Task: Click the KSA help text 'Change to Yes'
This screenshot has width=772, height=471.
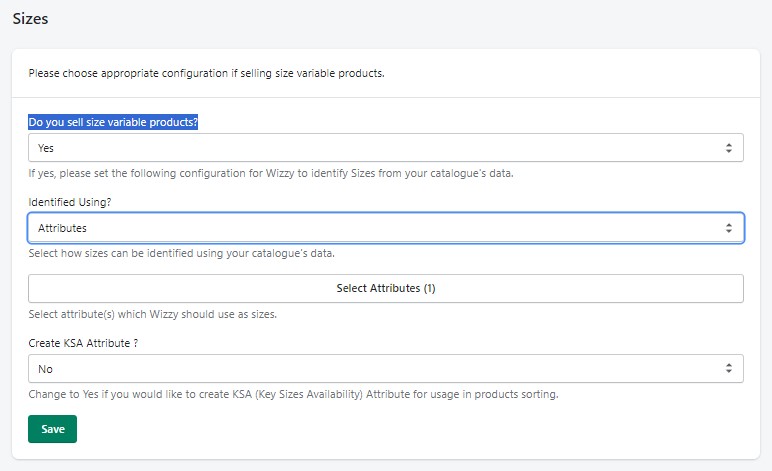Action: coord(293,394)
